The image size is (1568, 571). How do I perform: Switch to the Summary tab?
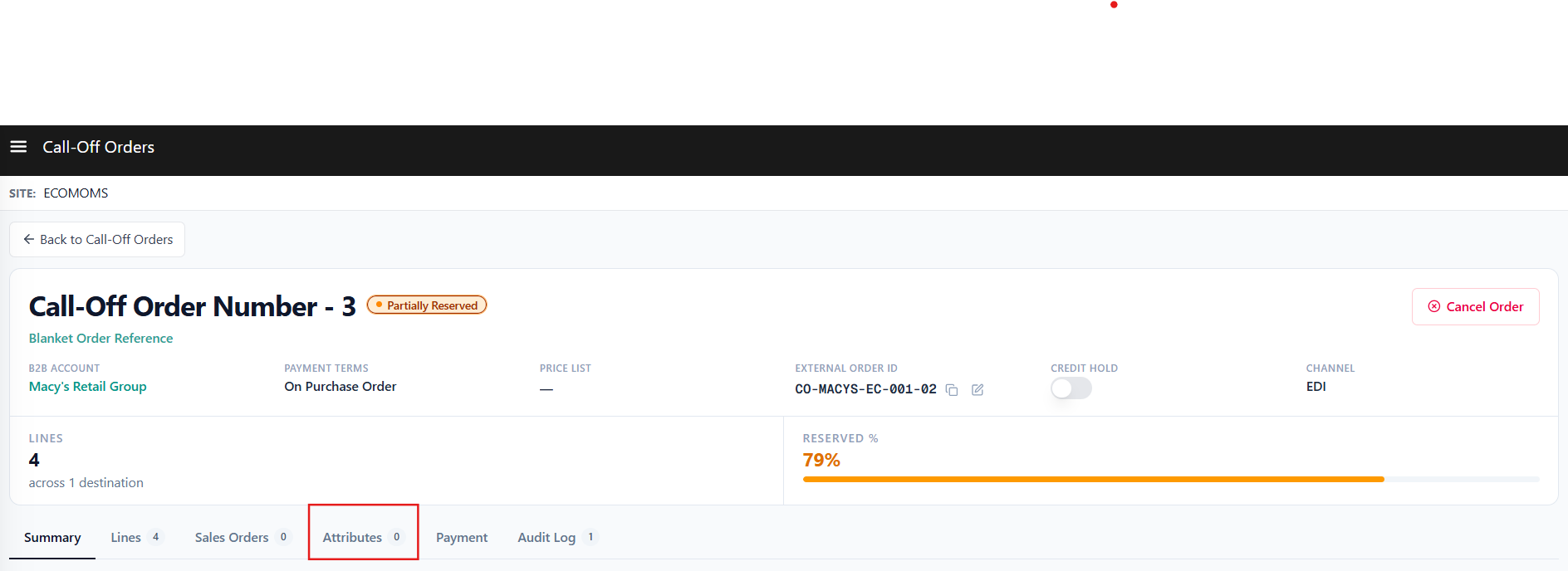pyautogui.click(x=52, y=538)
